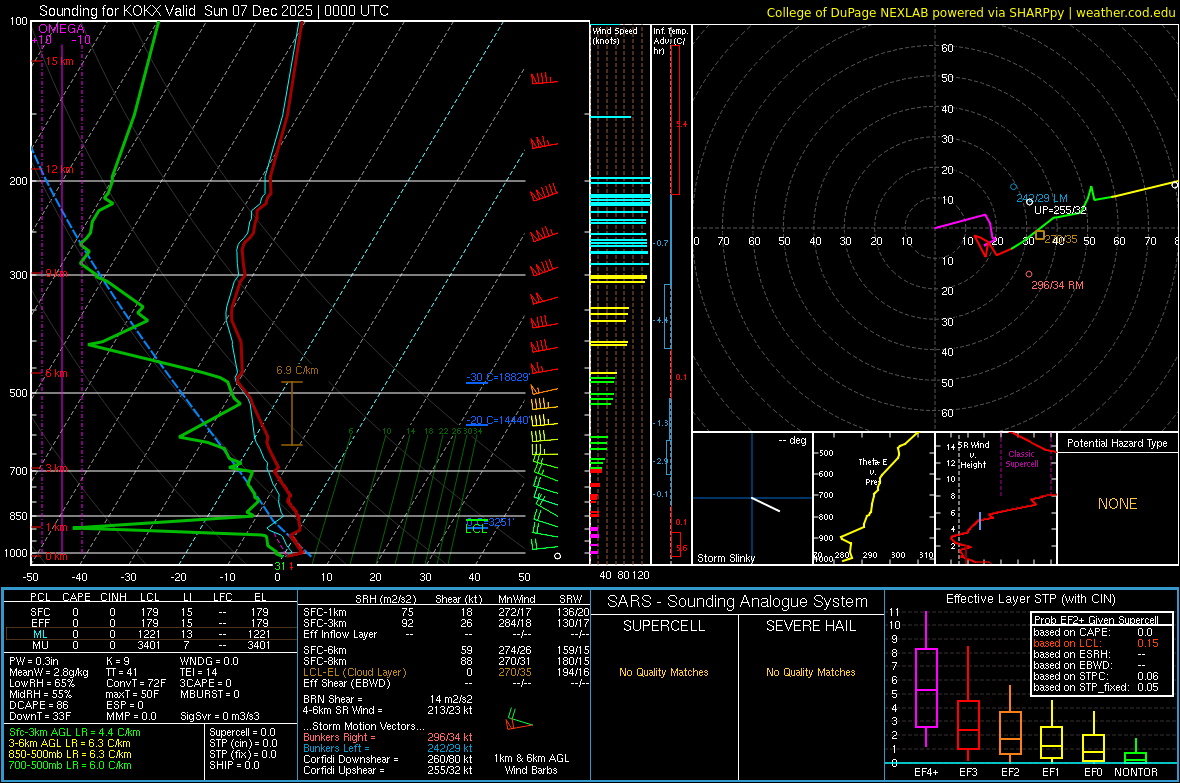
Task: Click the '700-500mb LR = 6.0 C/km' line
Action: (70, 765)
